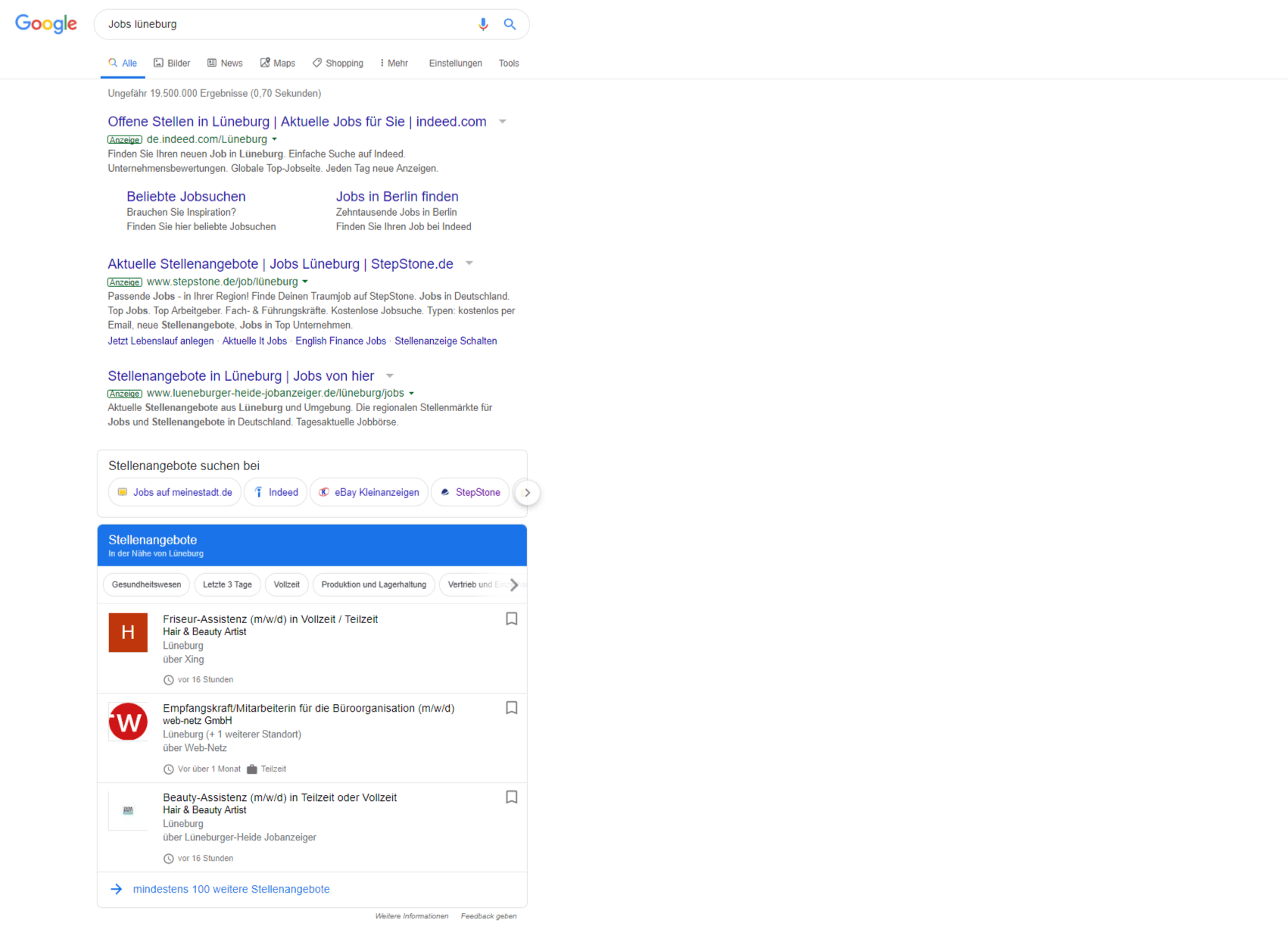Open the Aktuelle It Jobs sitelink

coord(254,341)
